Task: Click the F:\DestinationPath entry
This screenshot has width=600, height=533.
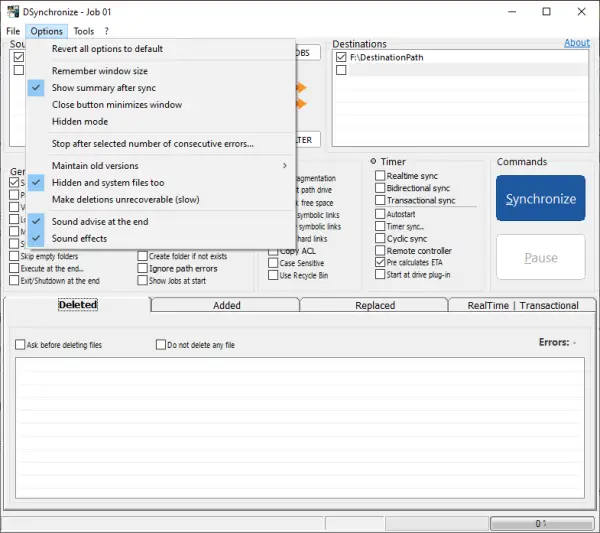Action: [x=386, y=57]
